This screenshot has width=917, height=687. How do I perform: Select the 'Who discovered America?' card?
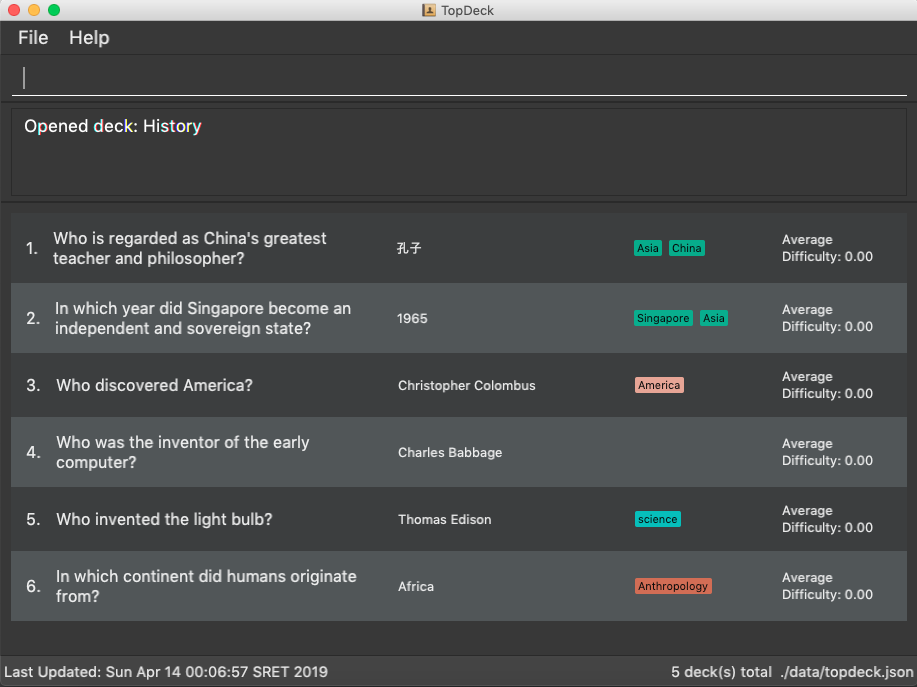(x=459, y=385)
